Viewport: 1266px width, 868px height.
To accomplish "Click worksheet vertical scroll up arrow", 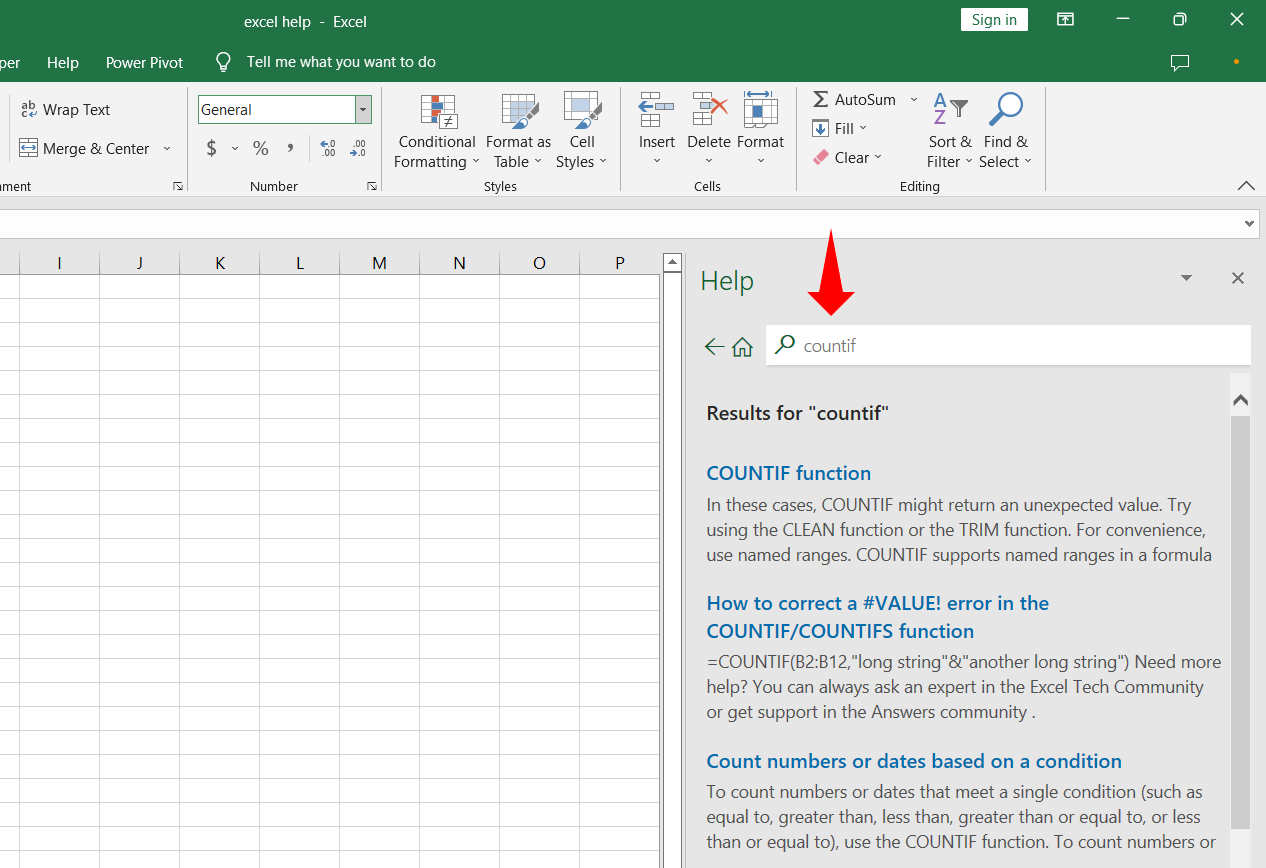I will coord(672,263).
